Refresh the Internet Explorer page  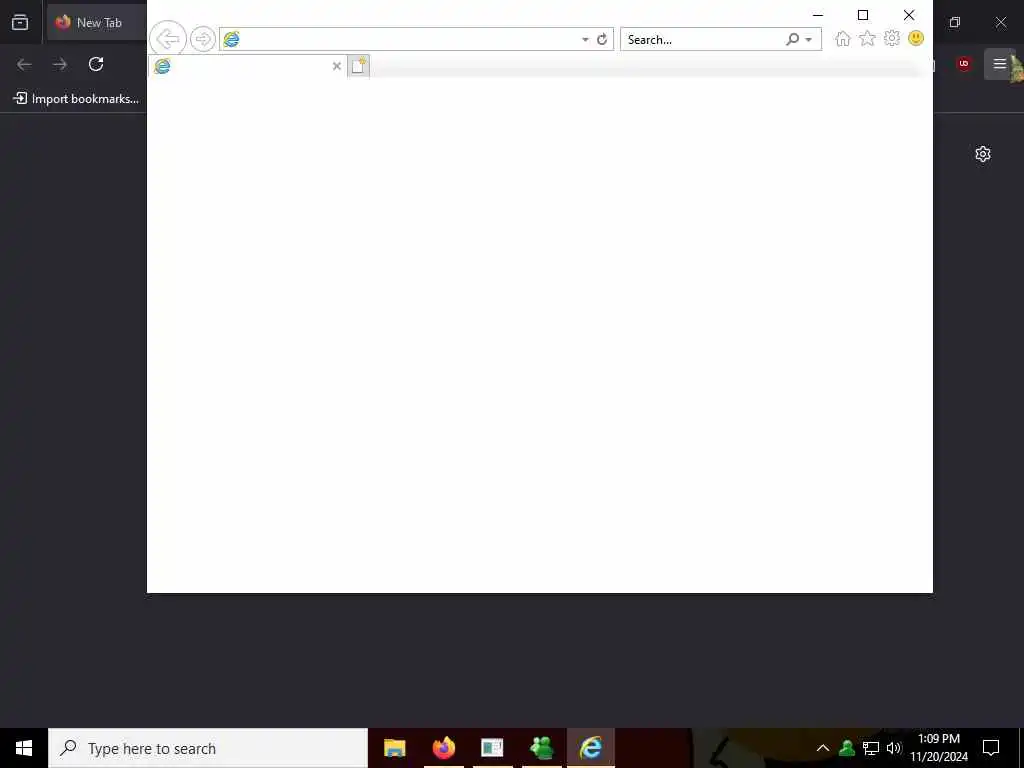601,39
